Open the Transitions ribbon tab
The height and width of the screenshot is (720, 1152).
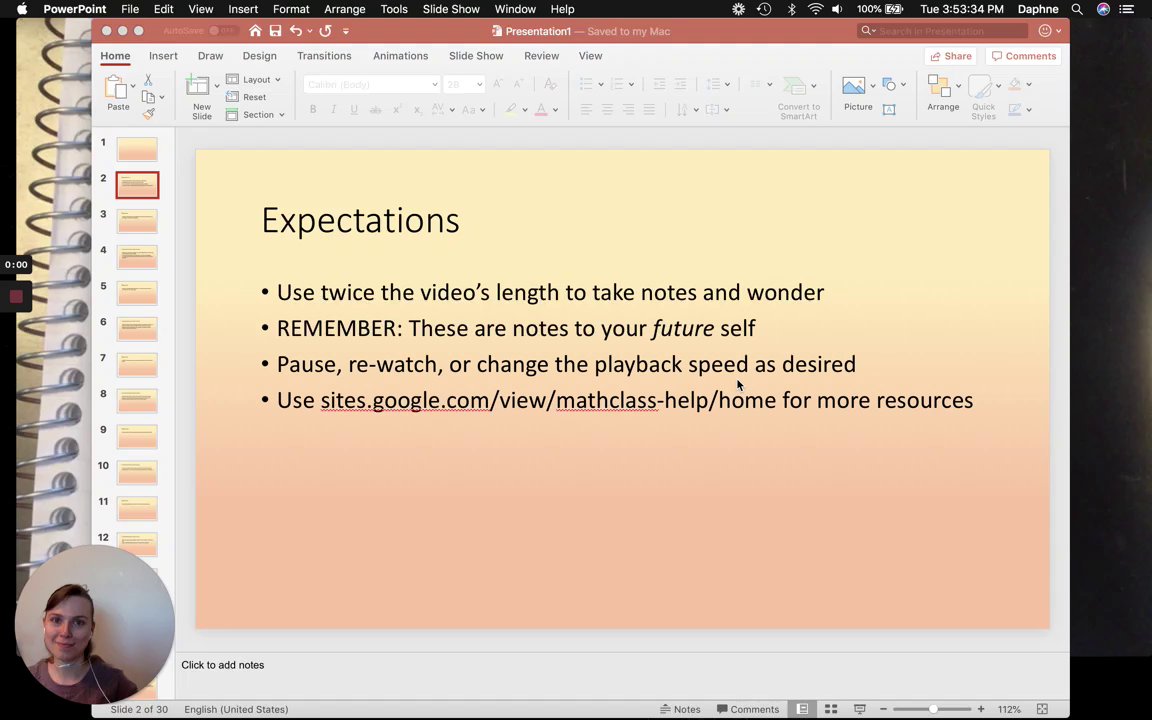[x=324, y=56]
